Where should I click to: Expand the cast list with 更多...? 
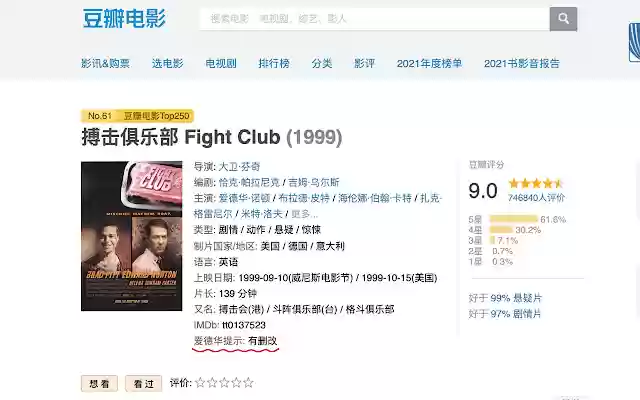[304, 214]
